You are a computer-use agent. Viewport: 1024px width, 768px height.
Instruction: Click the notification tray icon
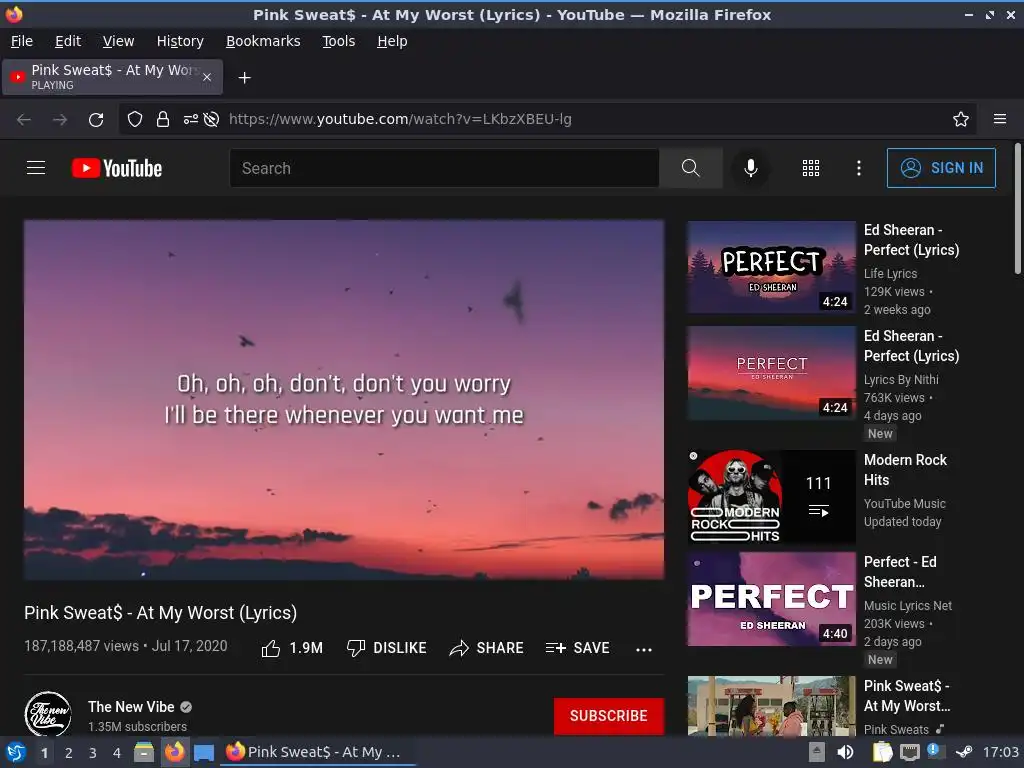[x=934, y=751]
